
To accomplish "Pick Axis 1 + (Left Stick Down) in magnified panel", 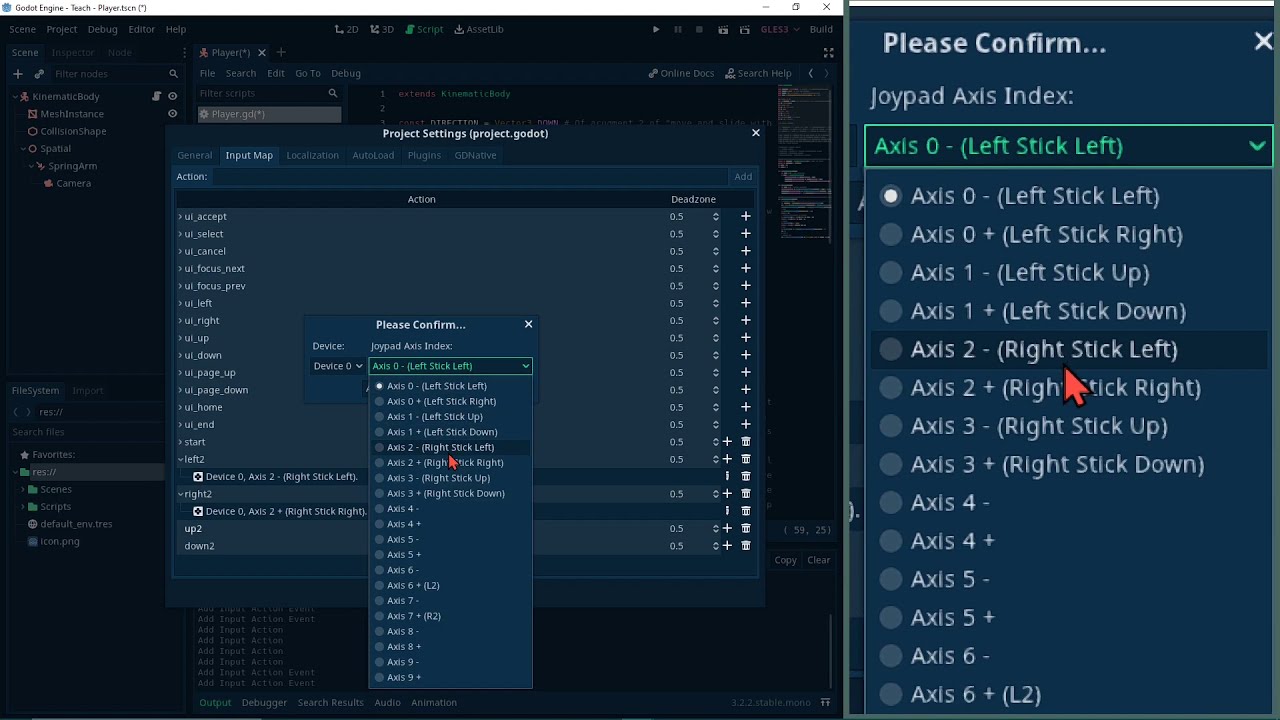I will [1034, 311].
